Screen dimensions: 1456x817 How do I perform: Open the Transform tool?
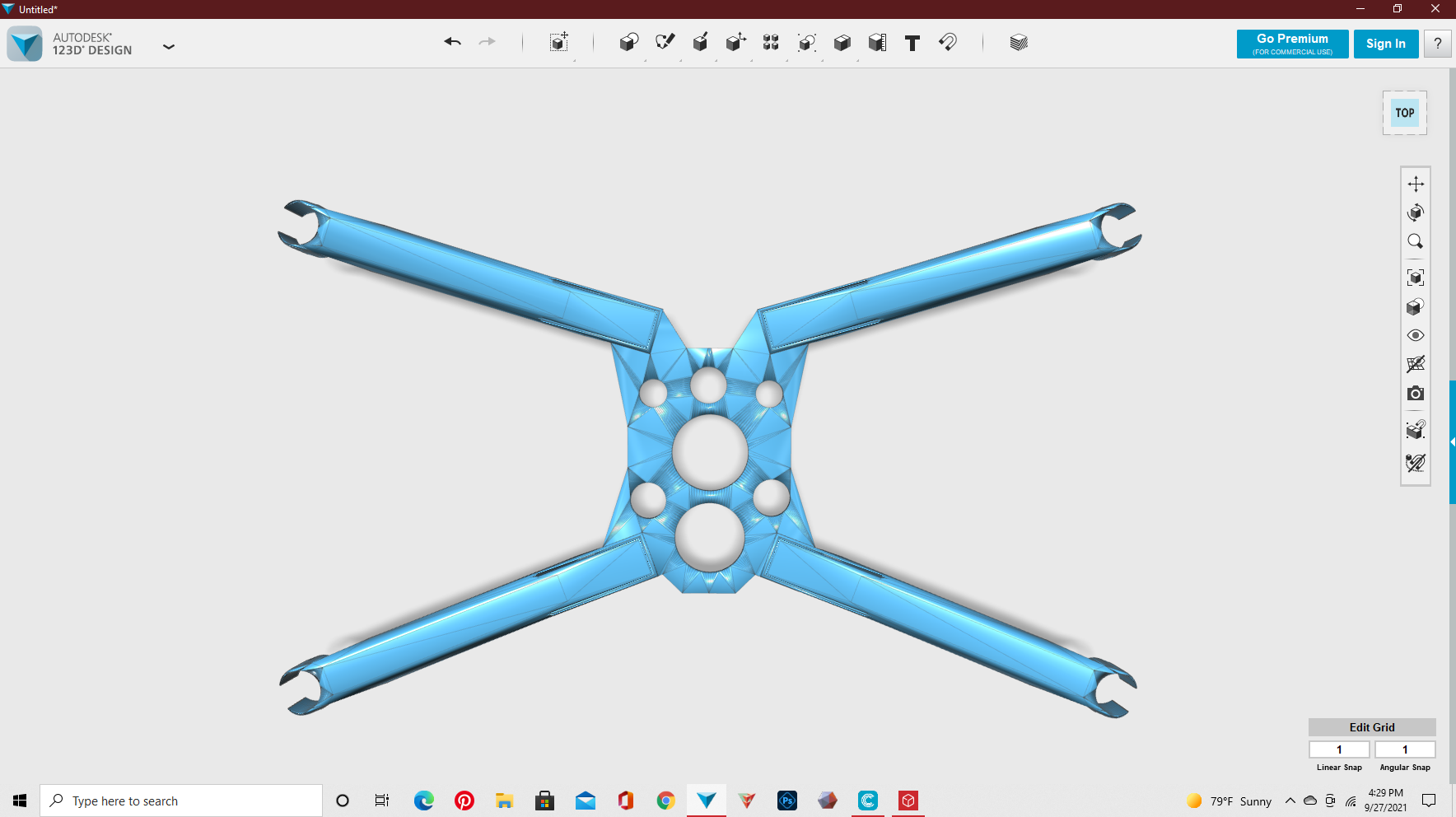[559, 43]
